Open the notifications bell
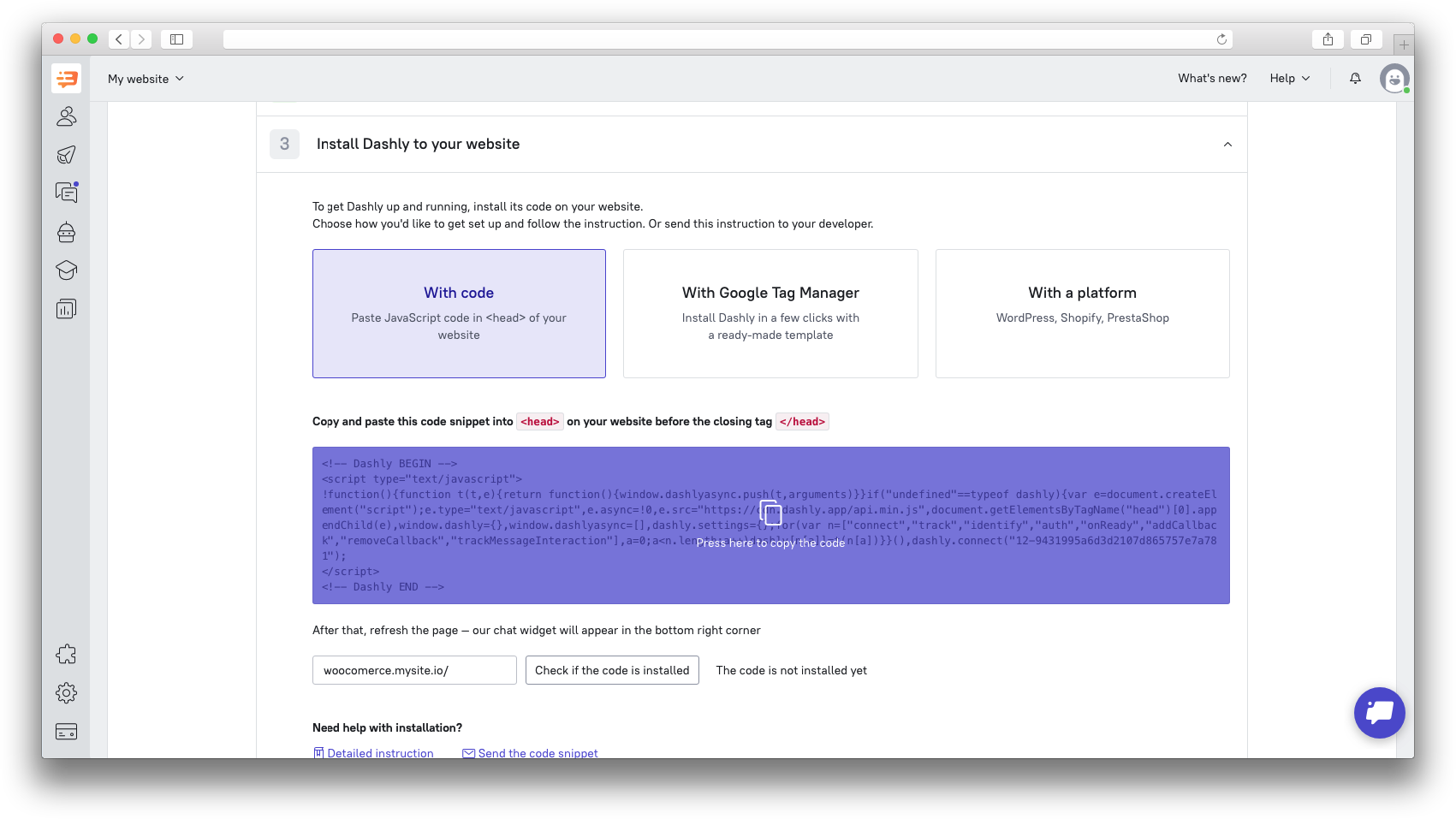Viewport: 1456px width, 819px height. (x=1355, y=78)
